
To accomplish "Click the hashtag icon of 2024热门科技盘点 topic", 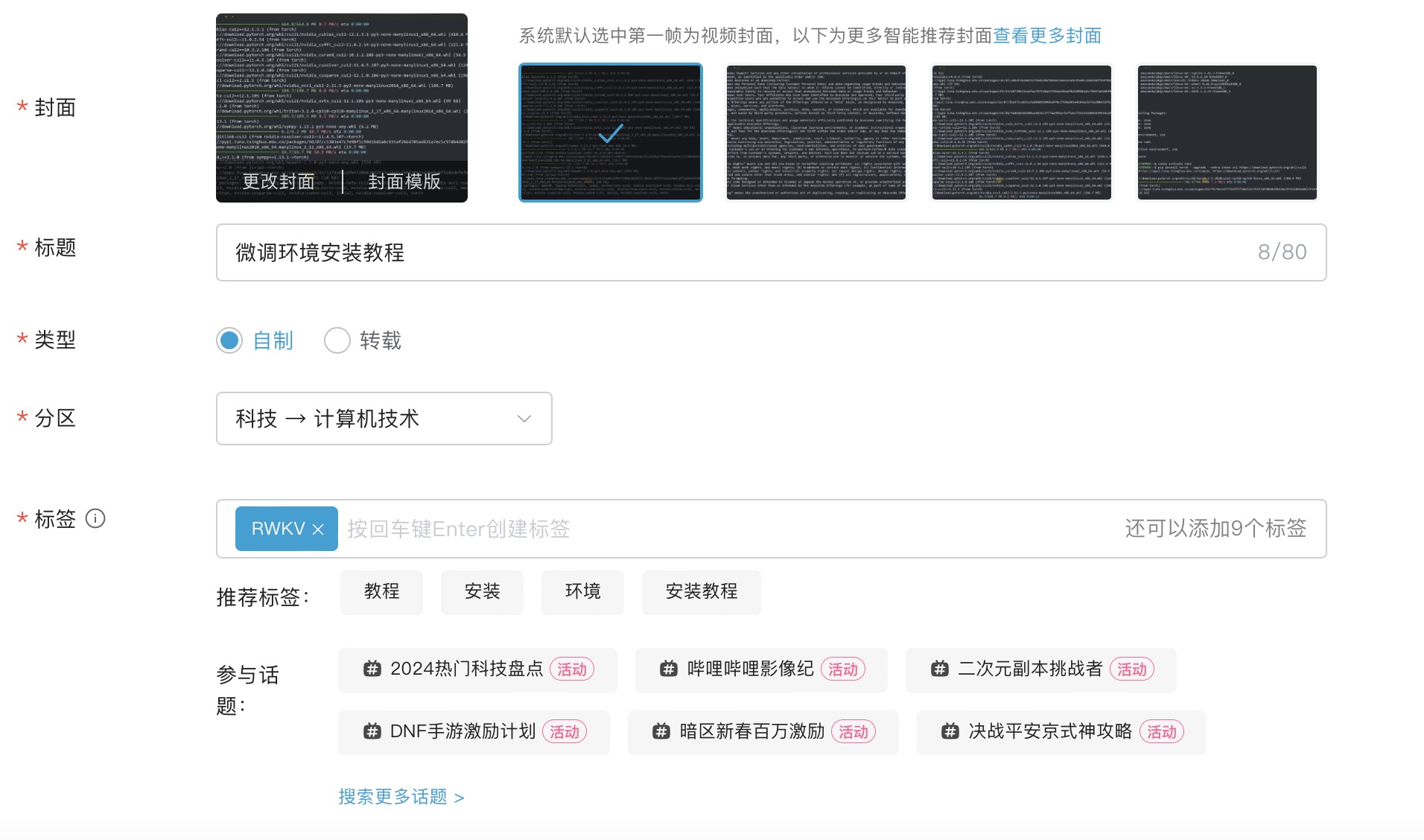I will [x=372, y=669].
